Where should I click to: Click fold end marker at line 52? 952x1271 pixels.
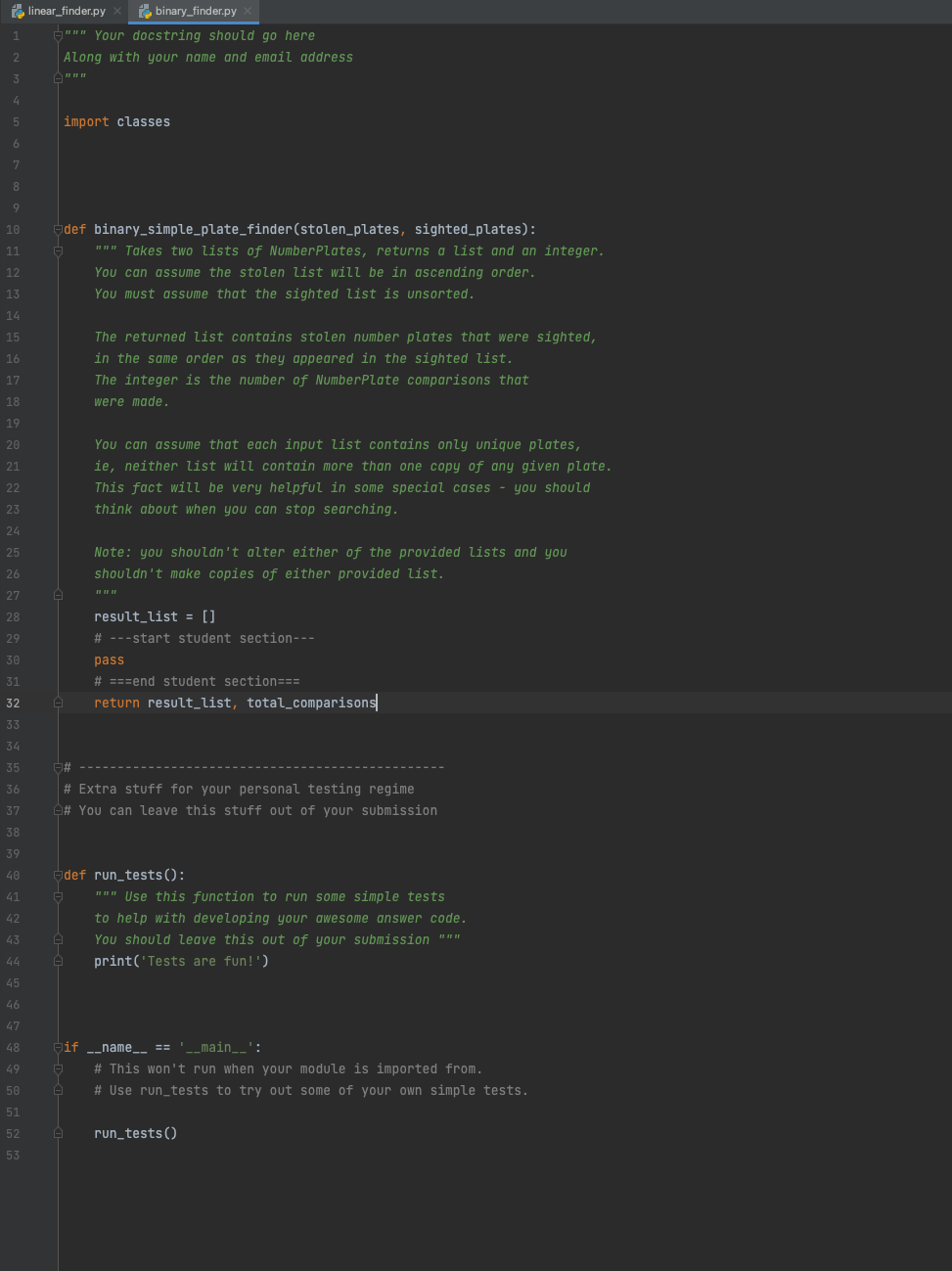[58, 1133]
